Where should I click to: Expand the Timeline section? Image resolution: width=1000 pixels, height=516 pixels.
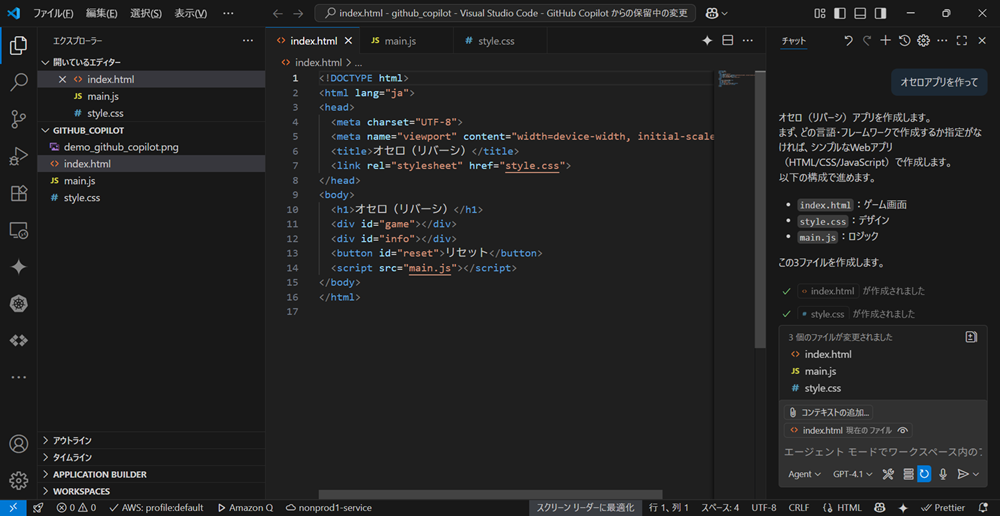151,457
